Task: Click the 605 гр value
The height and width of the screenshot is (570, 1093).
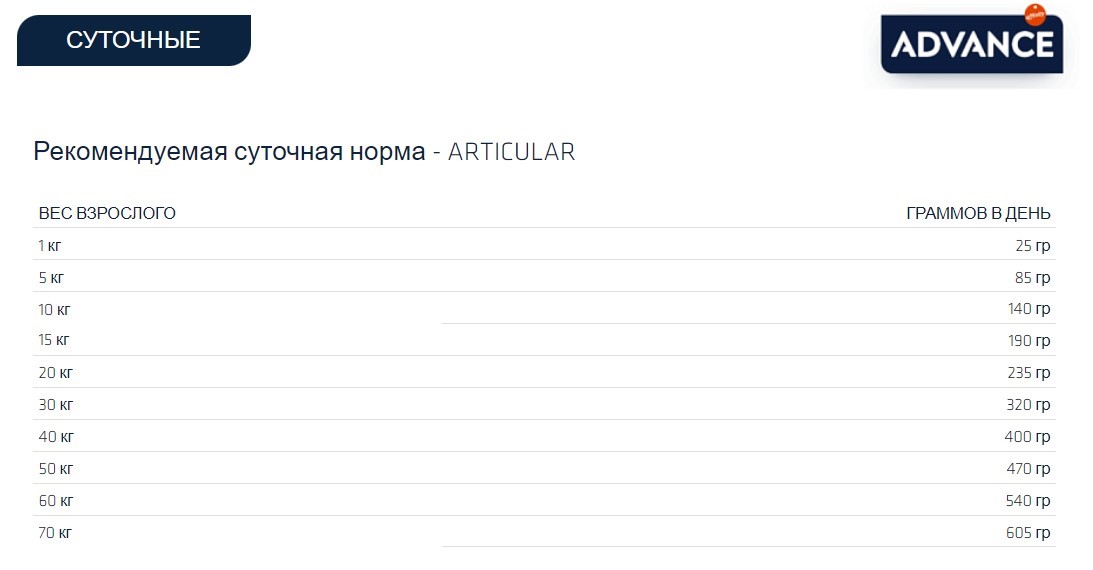Action: (1028, 533)
